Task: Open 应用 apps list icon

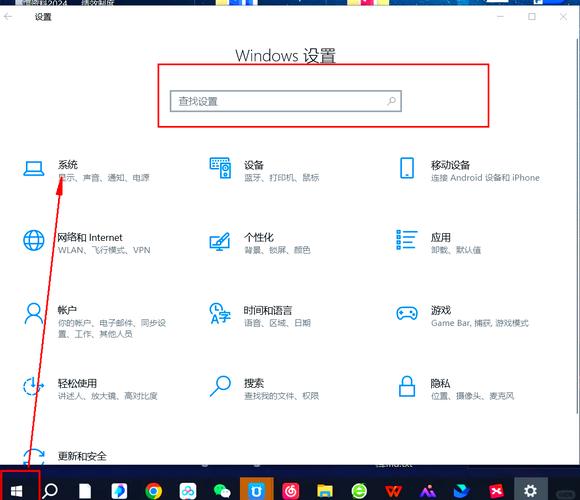Action: click(407, 240)
